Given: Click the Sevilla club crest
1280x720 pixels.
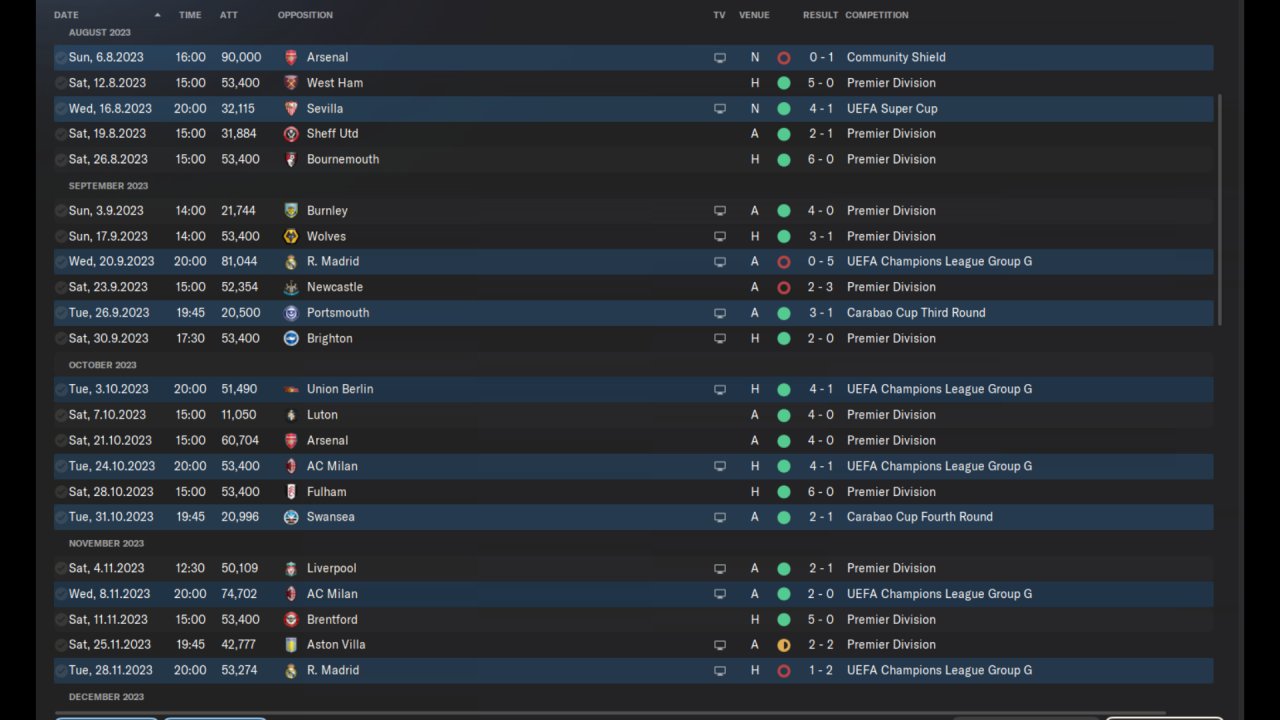Looking at the screenshot, I should pos(291,109).
